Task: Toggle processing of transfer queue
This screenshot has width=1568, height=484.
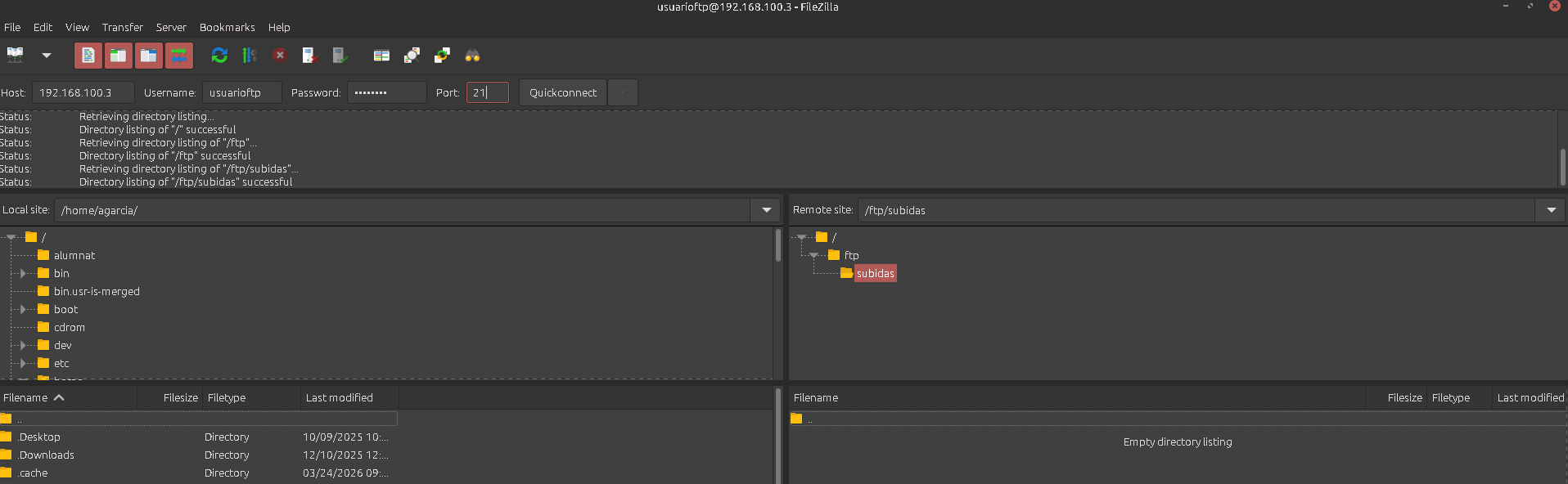Action: click(250, 56)
